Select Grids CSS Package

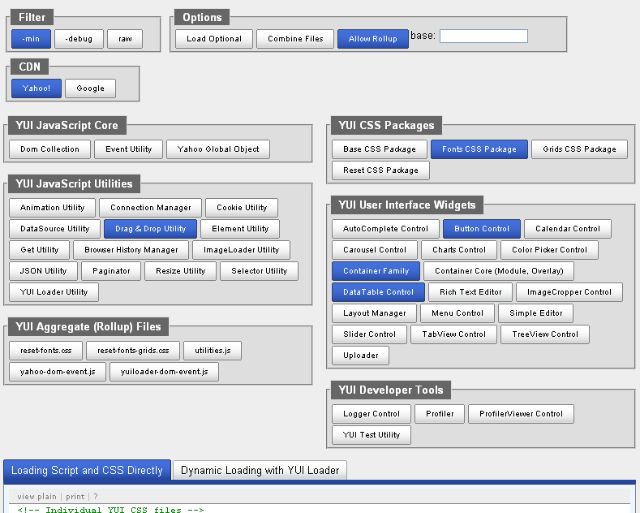pyautogui.click(x=580, y=149)
